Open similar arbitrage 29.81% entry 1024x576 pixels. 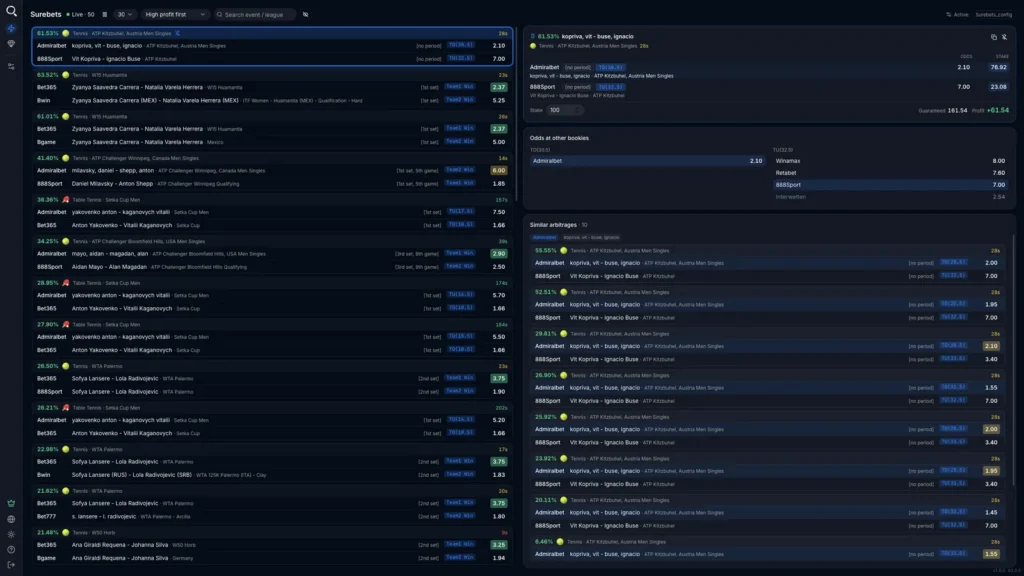pyautogui.click(x=768, y=347)
